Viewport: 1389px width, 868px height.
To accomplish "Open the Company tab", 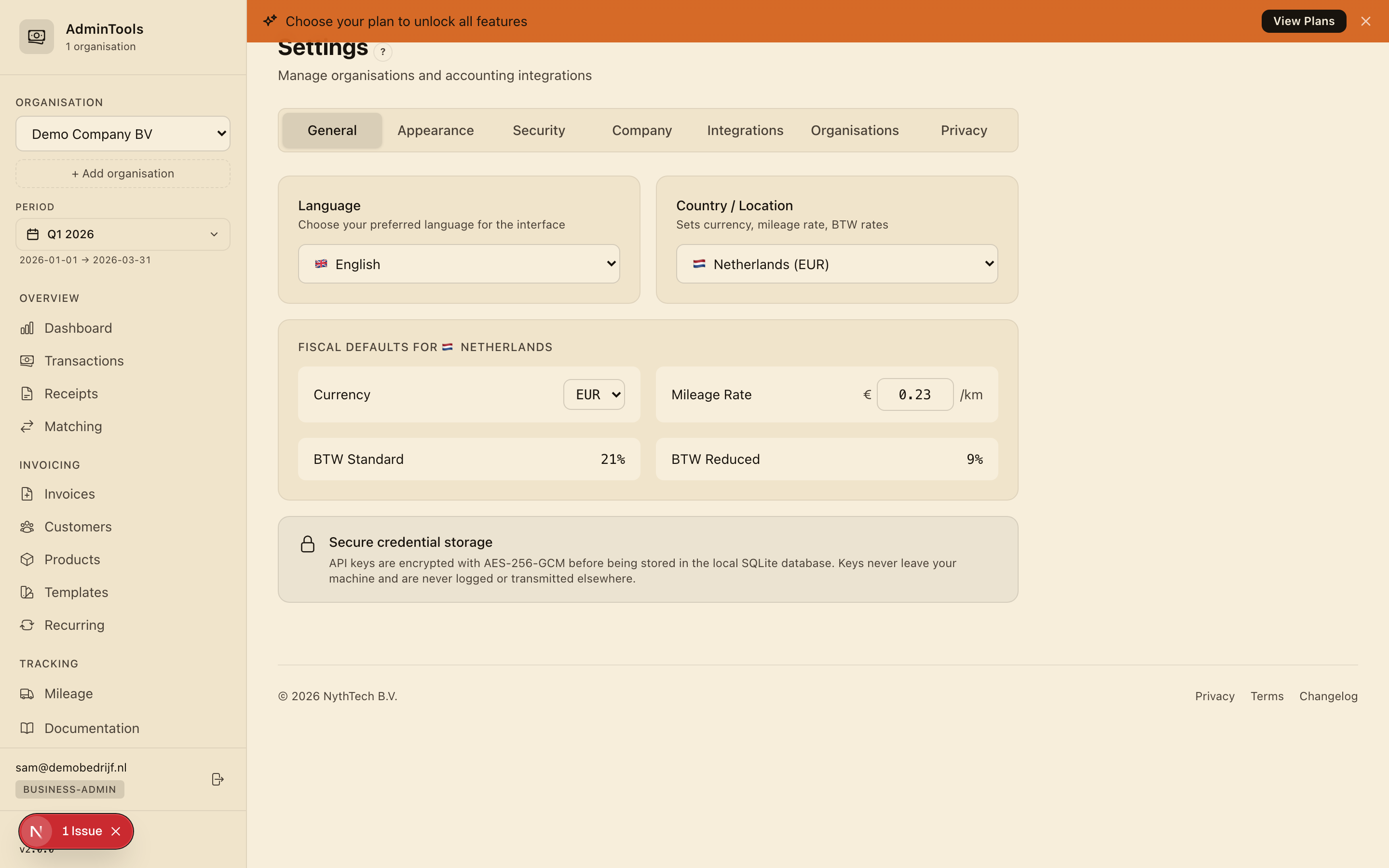I will (x=642, y=130).
